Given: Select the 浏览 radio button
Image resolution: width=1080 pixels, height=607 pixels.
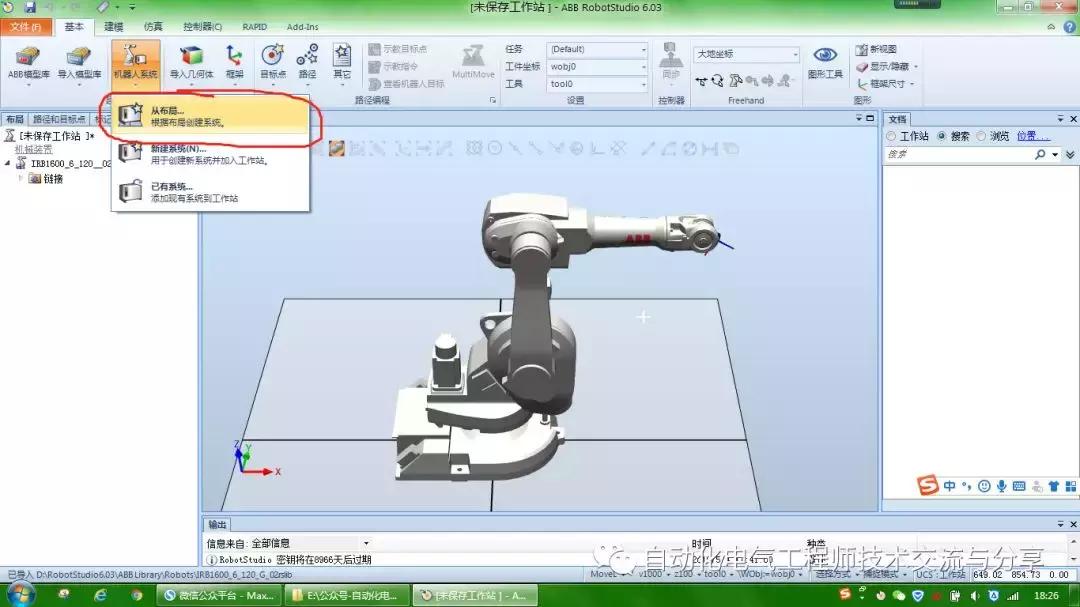Looking at the screenshot, I should (x=982, y=136).
